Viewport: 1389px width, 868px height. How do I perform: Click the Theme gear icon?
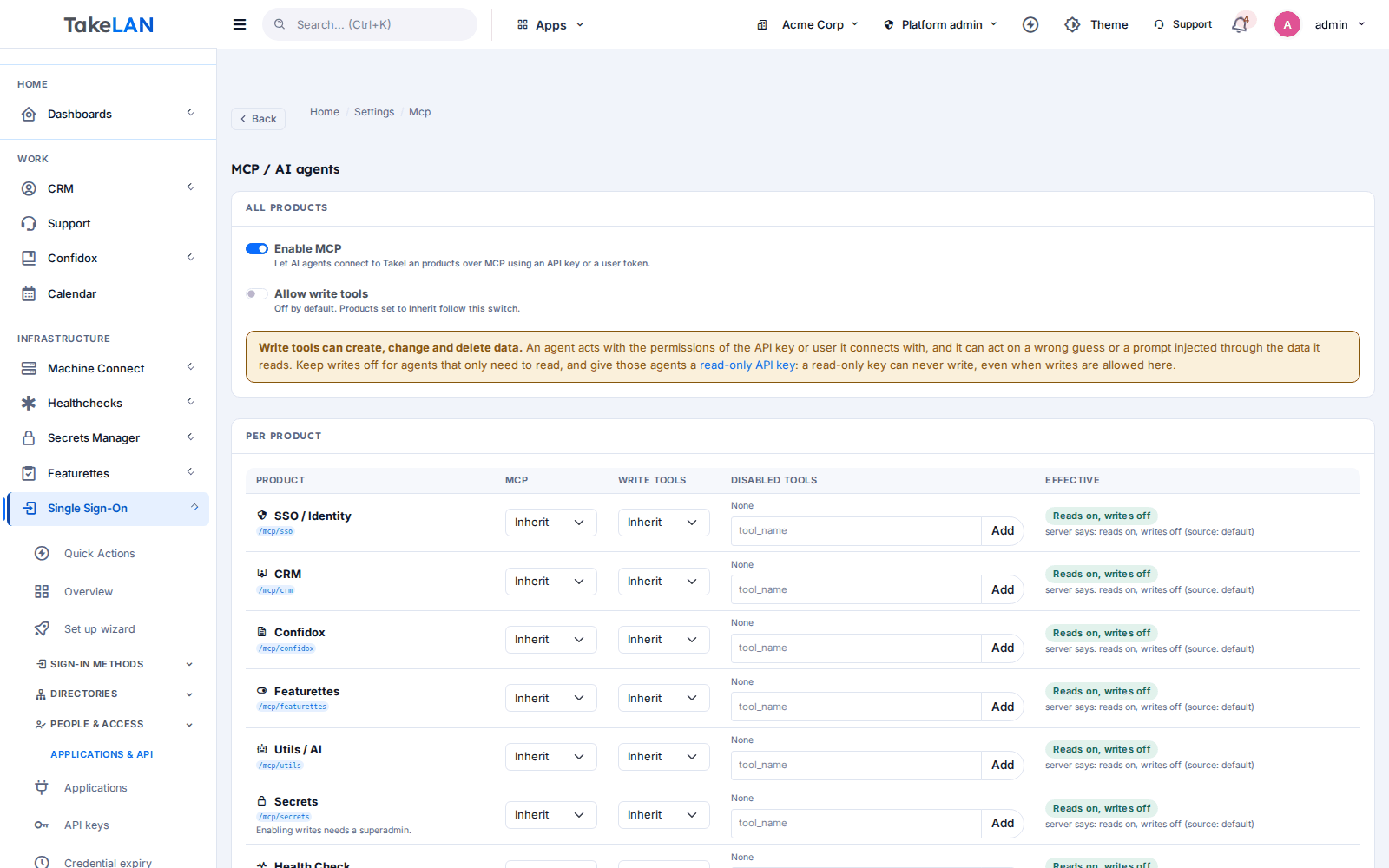coord(1072,24)
